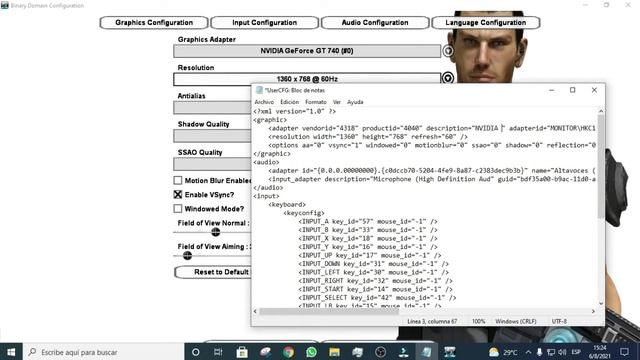Click 'UTF-8' in Notepad status bar
640x360 pixels.
[x=559, y=322]
